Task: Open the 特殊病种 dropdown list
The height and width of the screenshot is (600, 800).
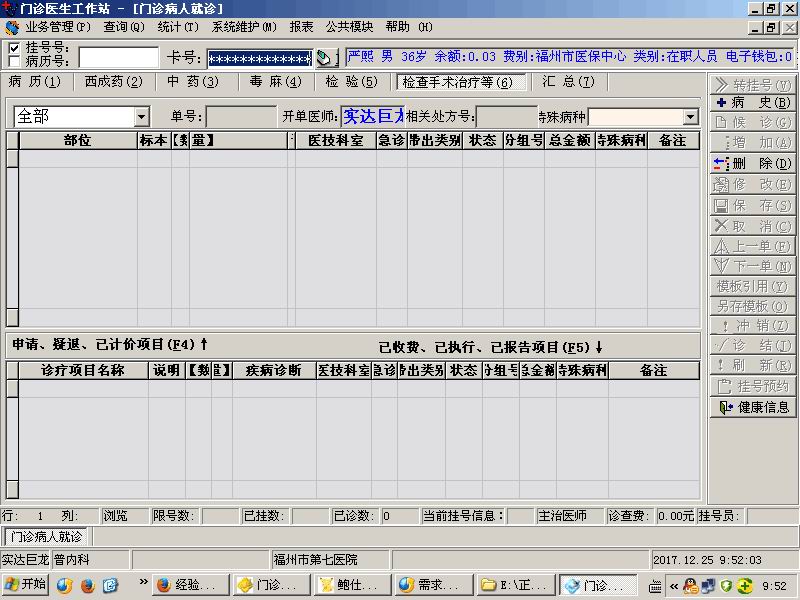Action: pos(690,117)
